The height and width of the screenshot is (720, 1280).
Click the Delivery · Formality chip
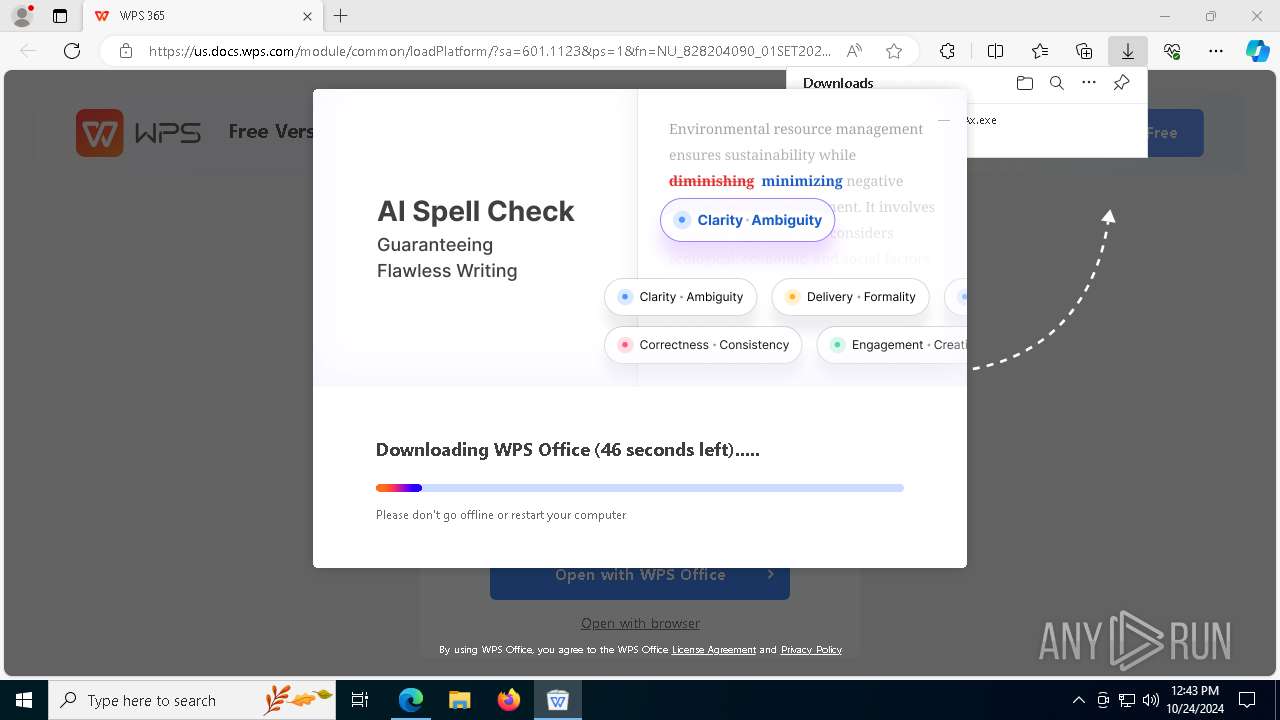coord(850,297)
